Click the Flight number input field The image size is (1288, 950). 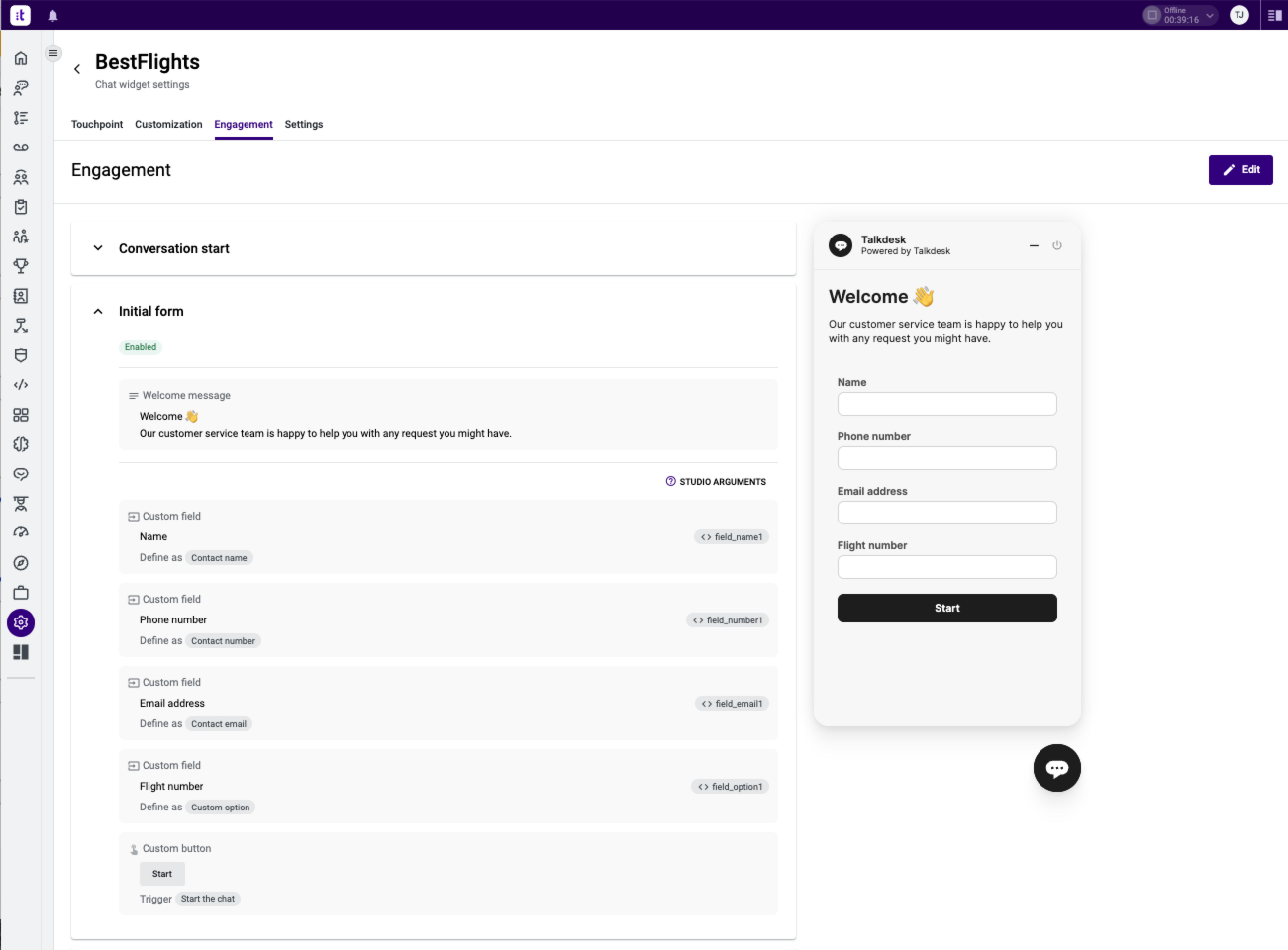(947, 567)
